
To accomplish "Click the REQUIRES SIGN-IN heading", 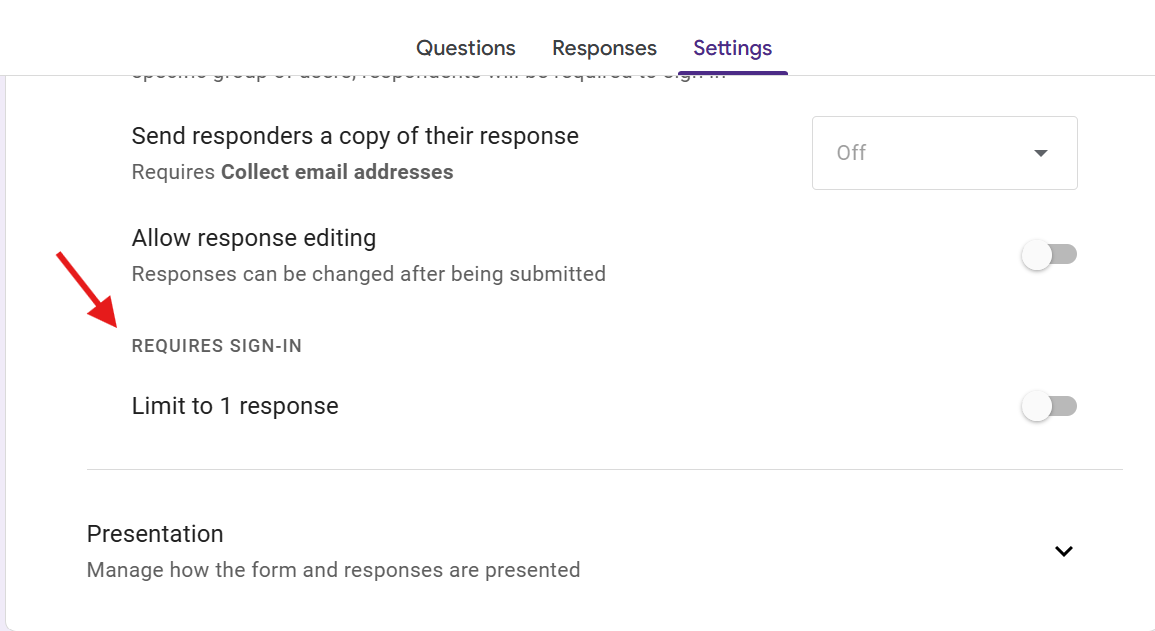I will tap(217, 346).
